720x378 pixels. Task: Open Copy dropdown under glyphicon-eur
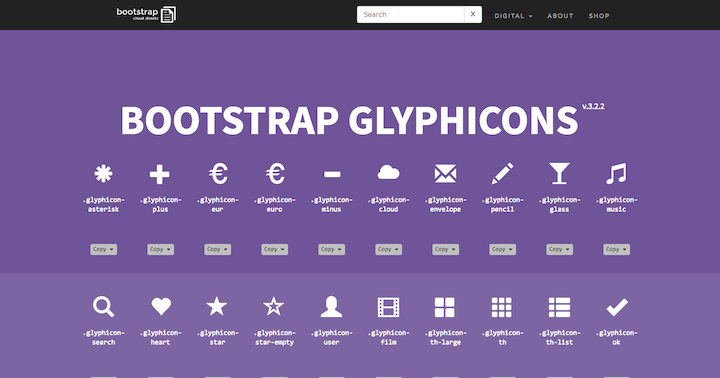point(218,249)
